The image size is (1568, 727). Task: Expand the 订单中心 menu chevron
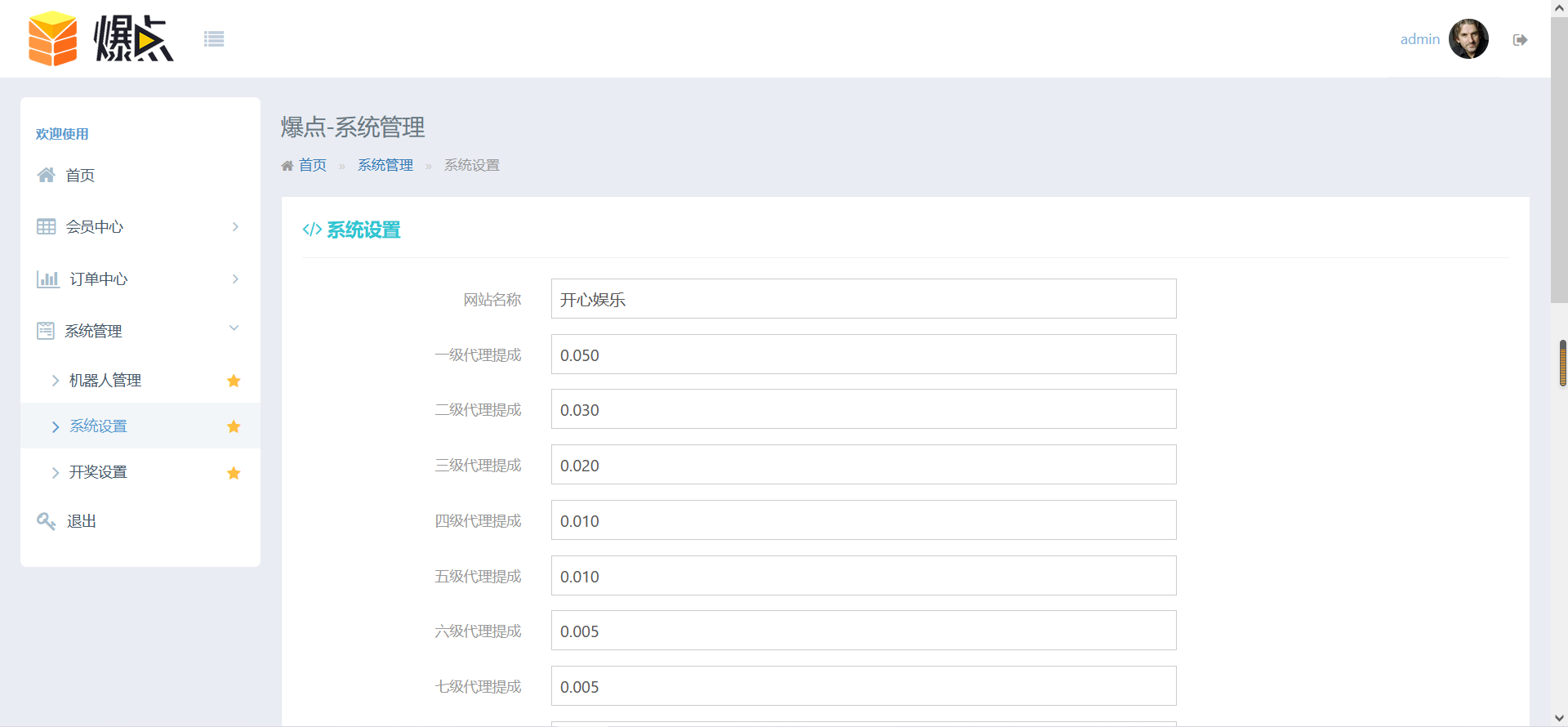tap(235, 279)
